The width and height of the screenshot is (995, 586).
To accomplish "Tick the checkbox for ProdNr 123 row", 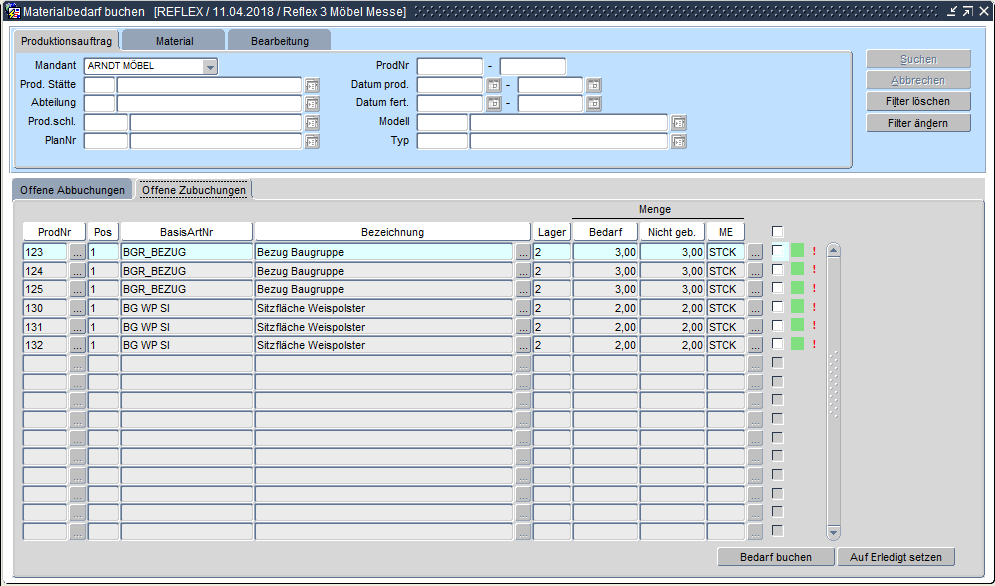I will coord(778,251).
